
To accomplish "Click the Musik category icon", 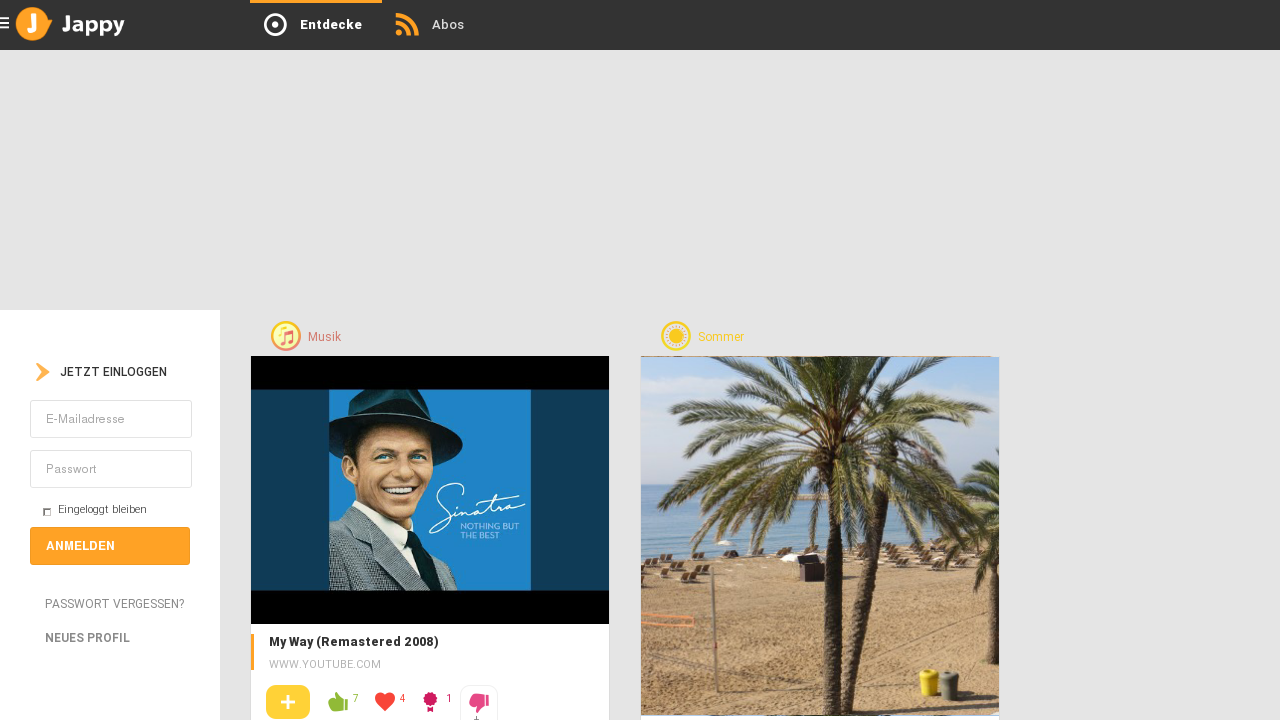I will point(286,336).
